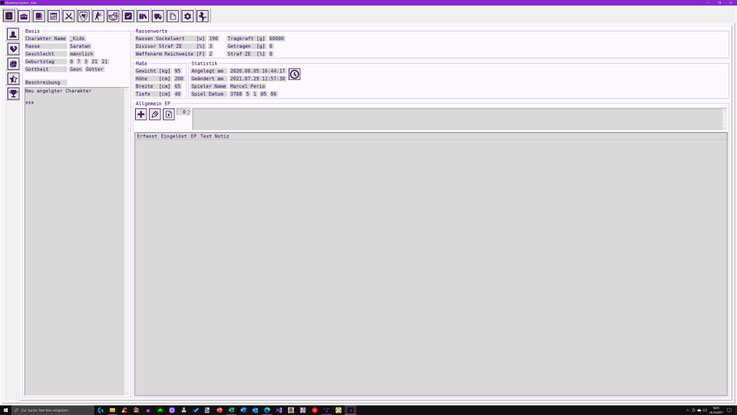Image resolution: width=737 pixels, height=415 pixels.
Task: Click the large Allgemein EP note text box
Action: pos(458,119)
